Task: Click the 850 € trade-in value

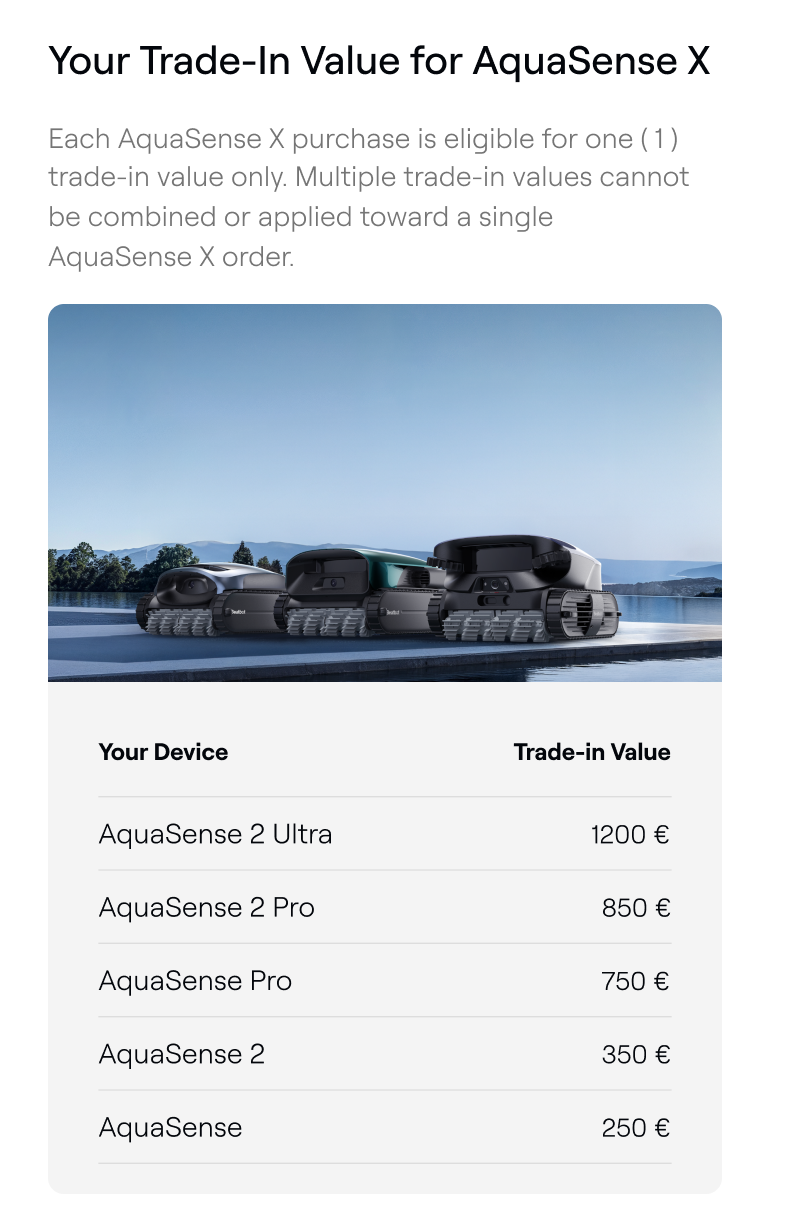Action: [636, 907]
